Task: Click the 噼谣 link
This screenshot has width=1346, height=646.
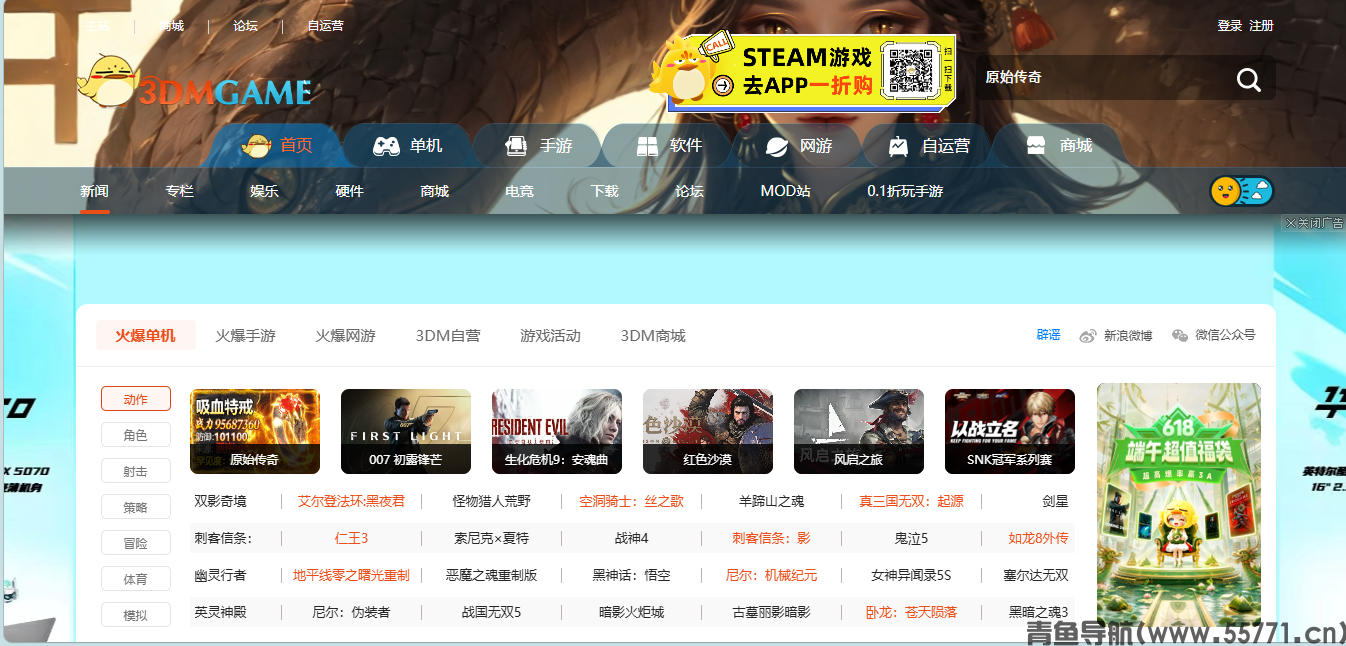Action: 1048,335
